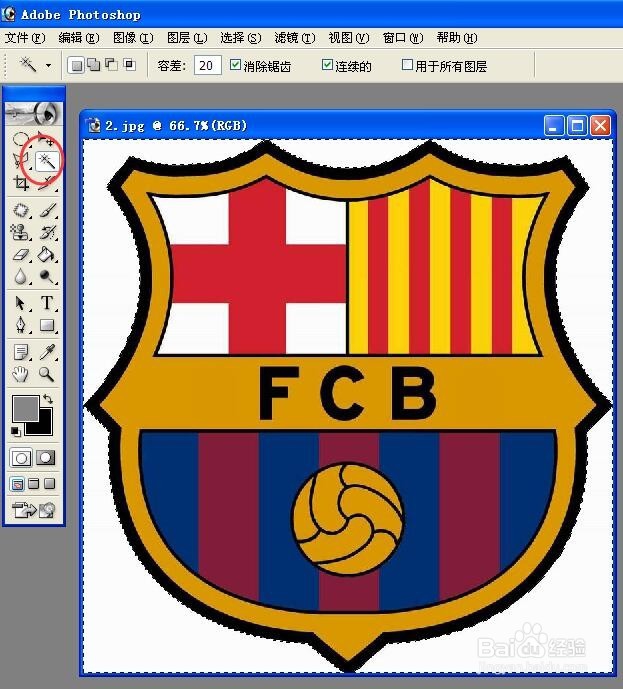The image size is (623, 689).
Task: Select the Rectangle shape tool
Action: tap(47, 326)
